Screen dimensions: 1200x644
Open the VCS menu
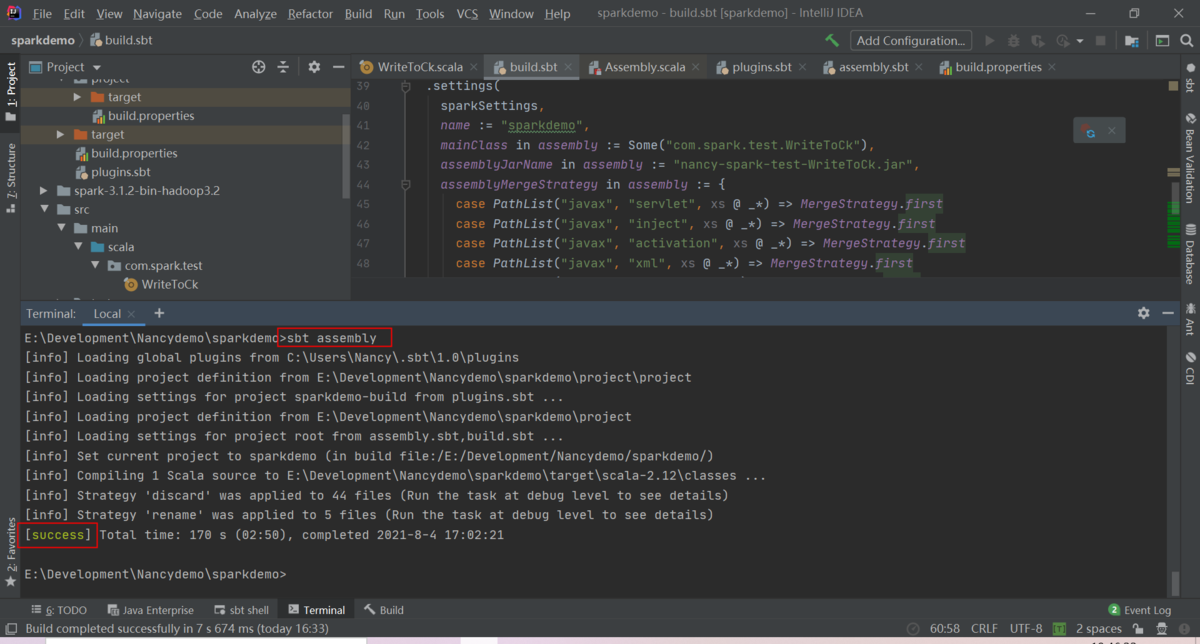(467, 14)
